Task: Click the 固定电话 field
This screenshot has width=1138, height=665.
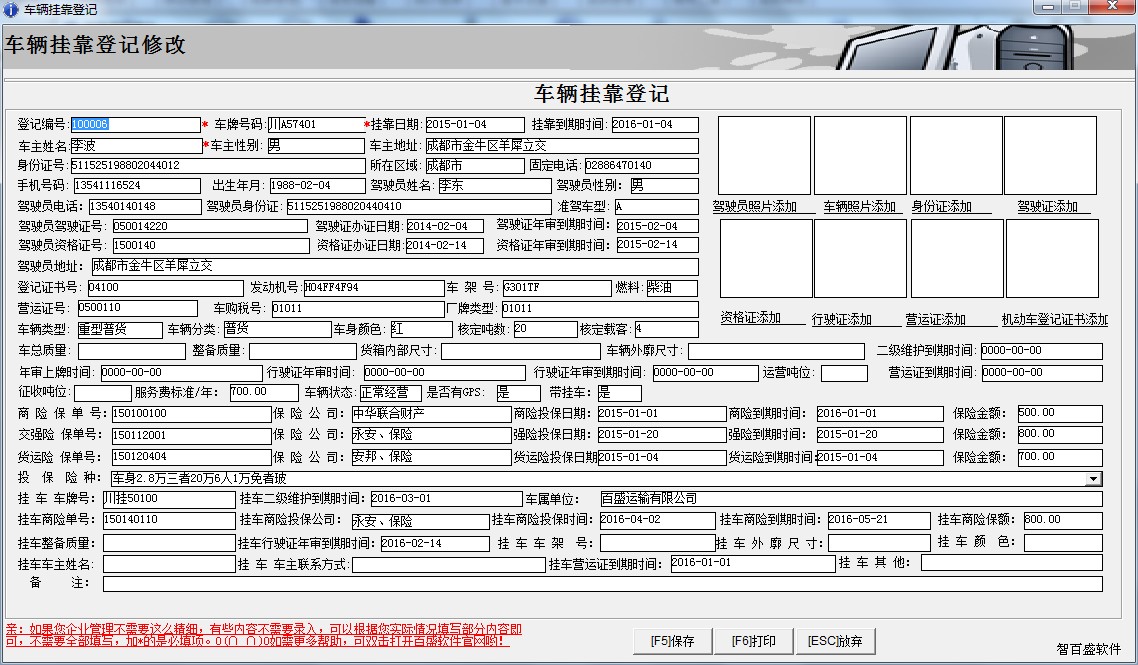Action: coord(642,166)
